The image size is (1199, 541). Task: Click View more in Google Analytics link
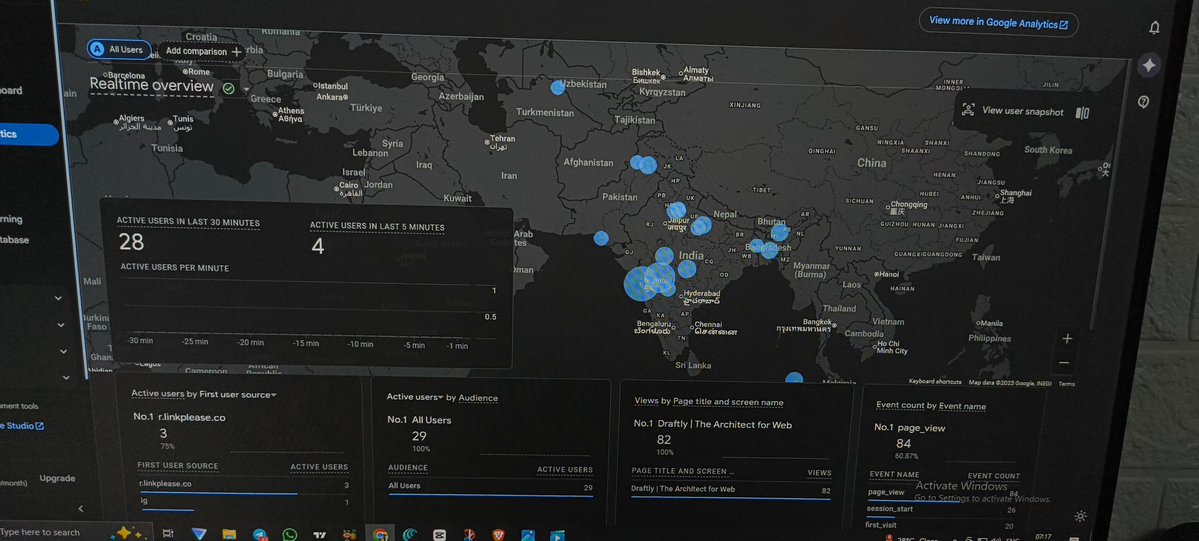pos(999,23)
